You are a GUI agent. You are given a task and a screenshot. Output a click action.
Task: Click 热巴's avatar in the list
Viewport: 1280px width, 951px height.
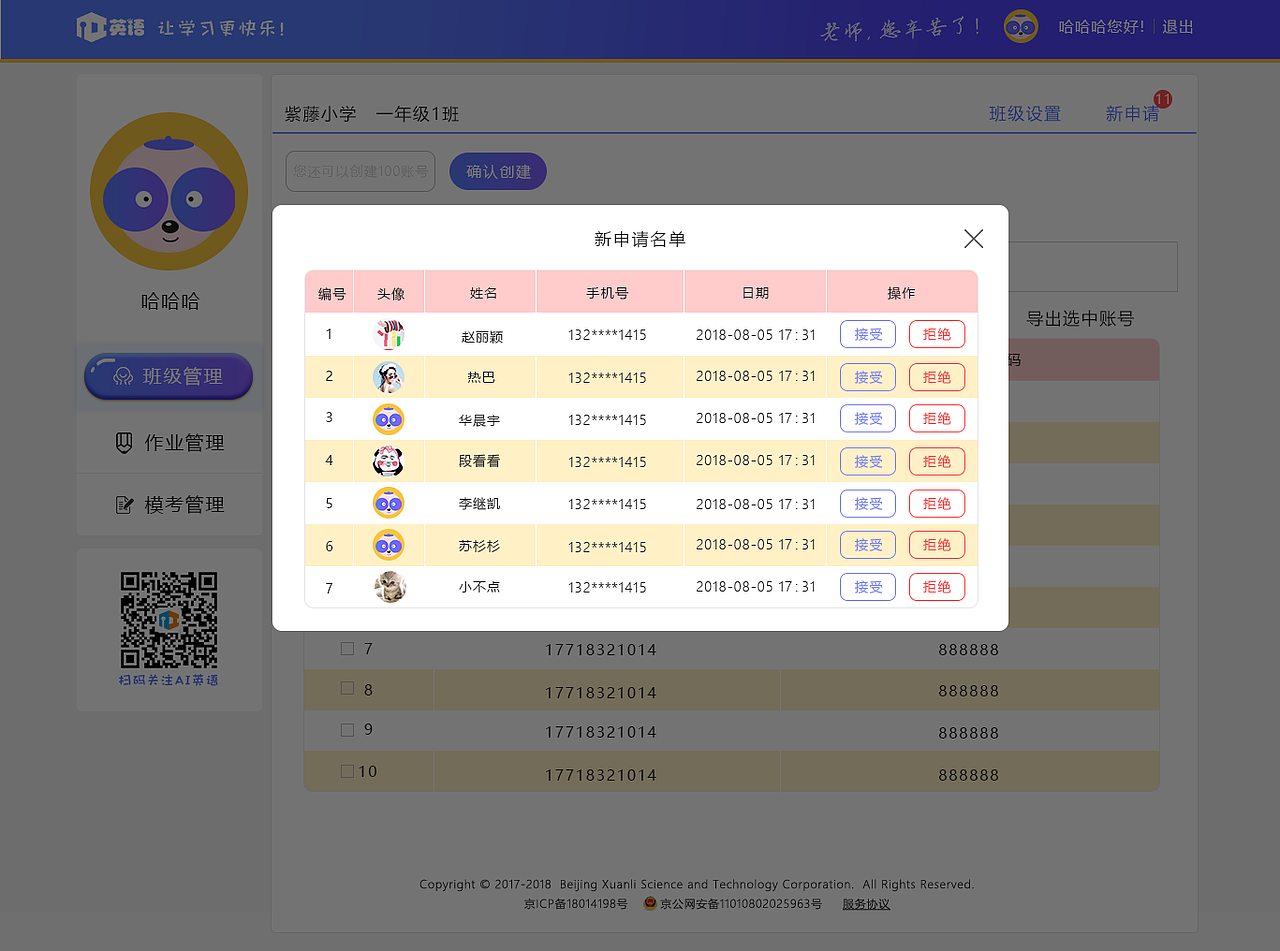[389, 377]
